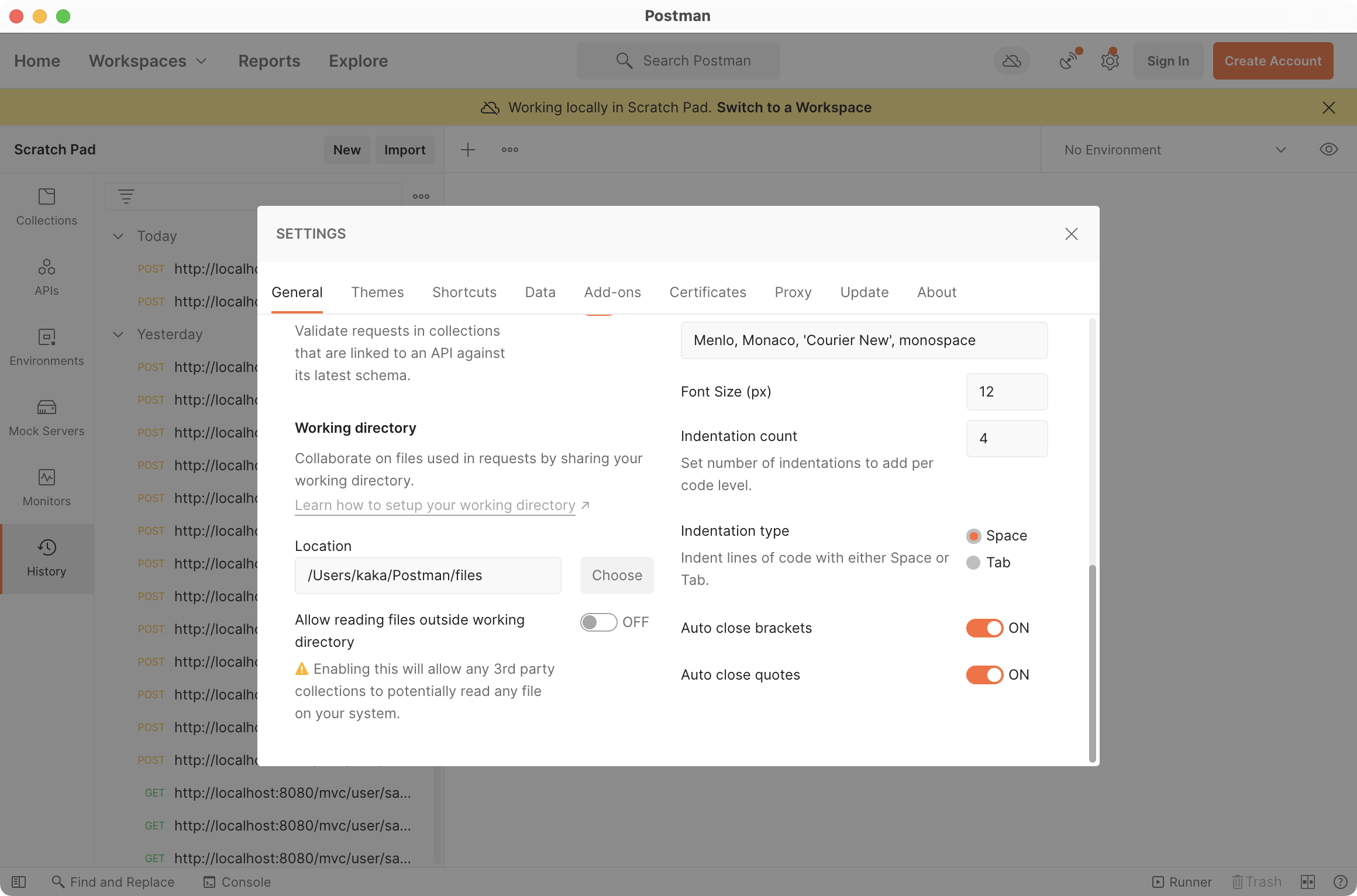Click the settings gear icon in header

pyautogui.click(x=1110, y=61)
